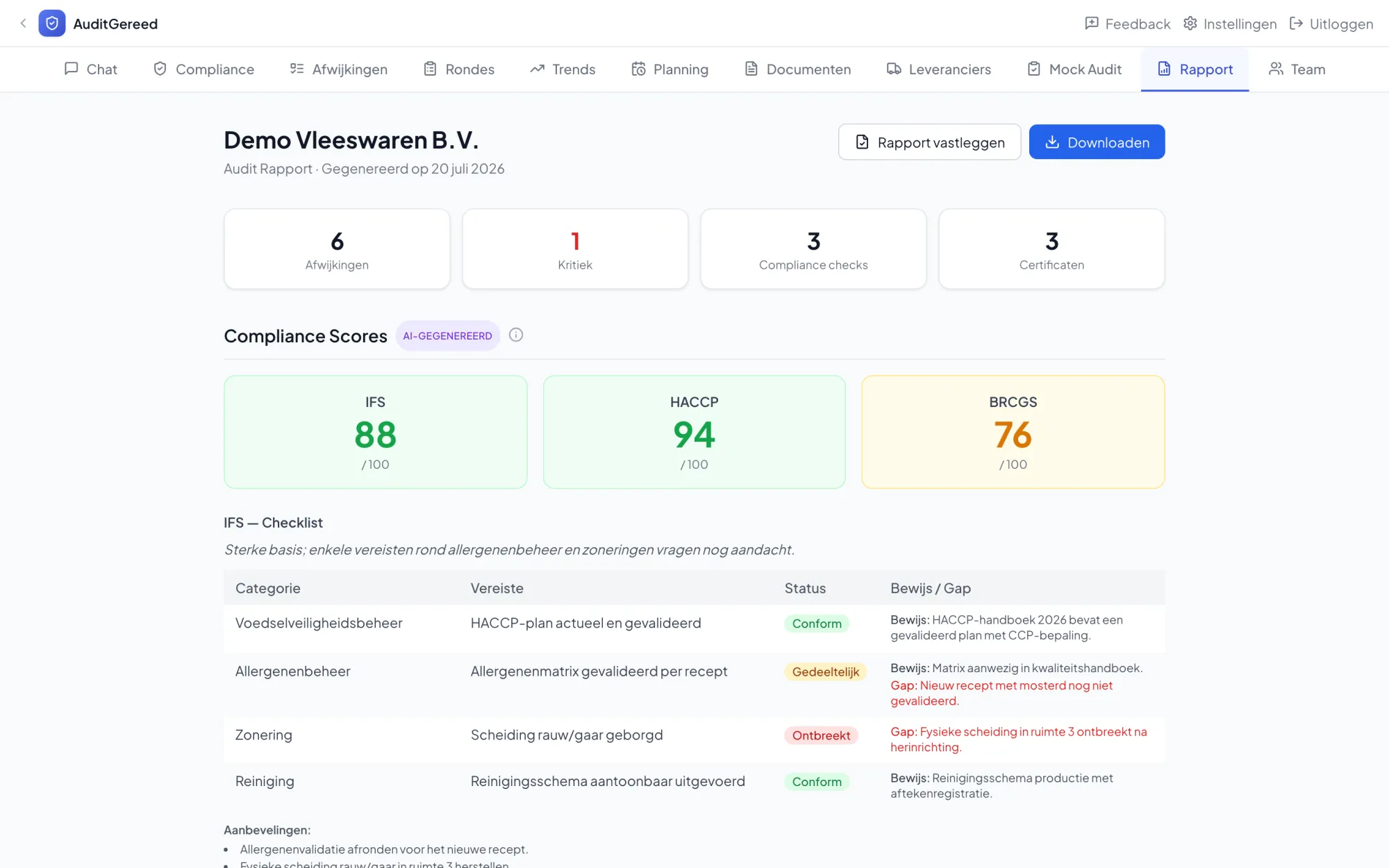
Task: Select the IFS score card
Action: pos(375,432)
